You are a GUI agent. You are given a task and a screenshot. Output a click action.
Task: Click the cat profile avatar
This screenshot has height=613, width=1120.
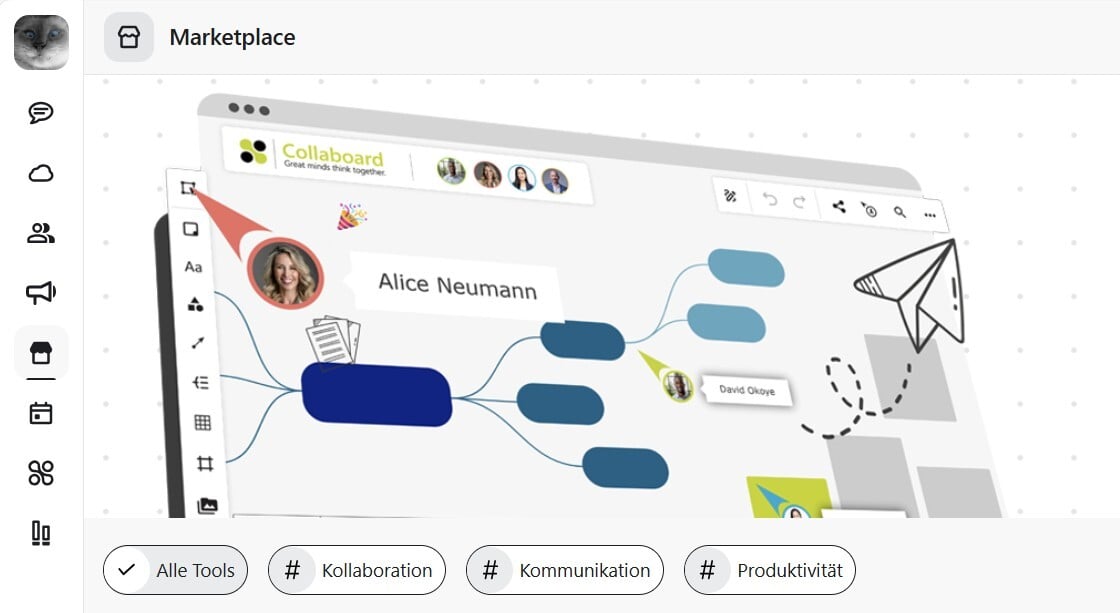coord(41,43)
